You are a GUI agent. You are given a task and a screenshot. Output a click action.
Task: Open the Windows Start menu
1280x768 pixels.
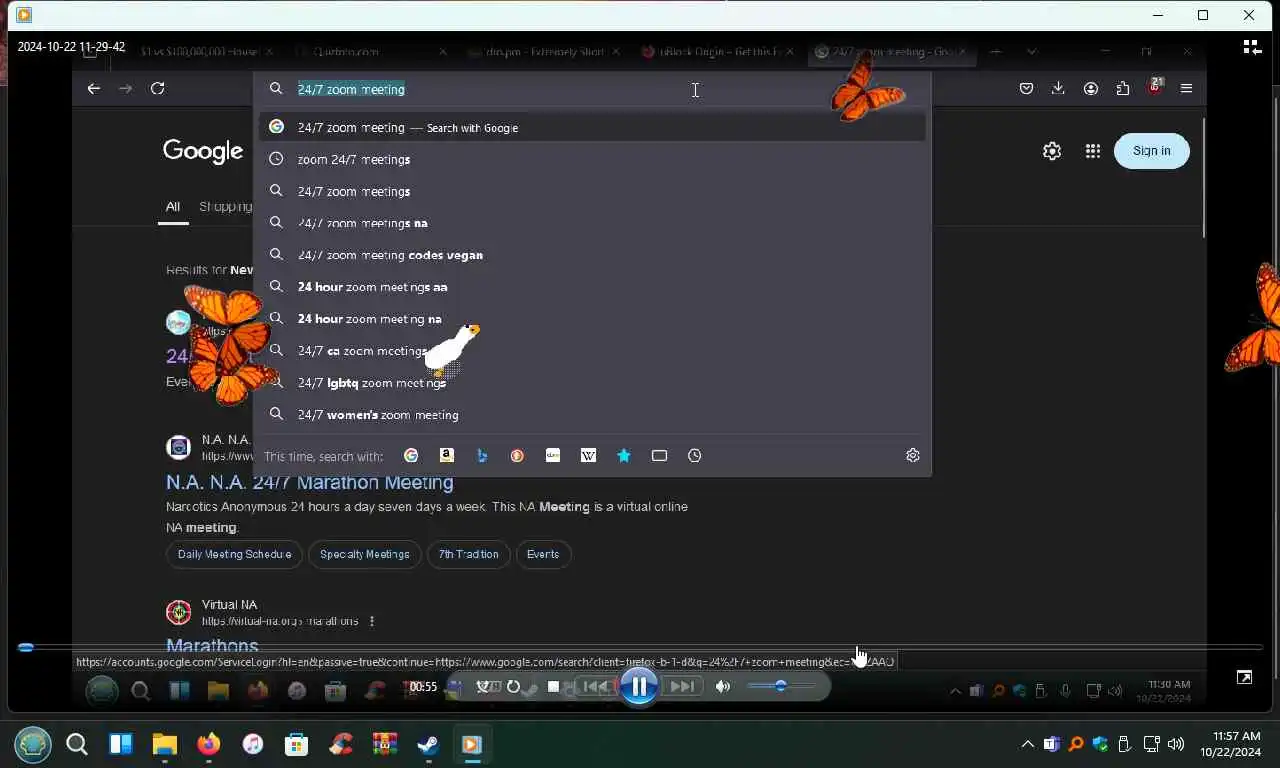tap(33, 744)
